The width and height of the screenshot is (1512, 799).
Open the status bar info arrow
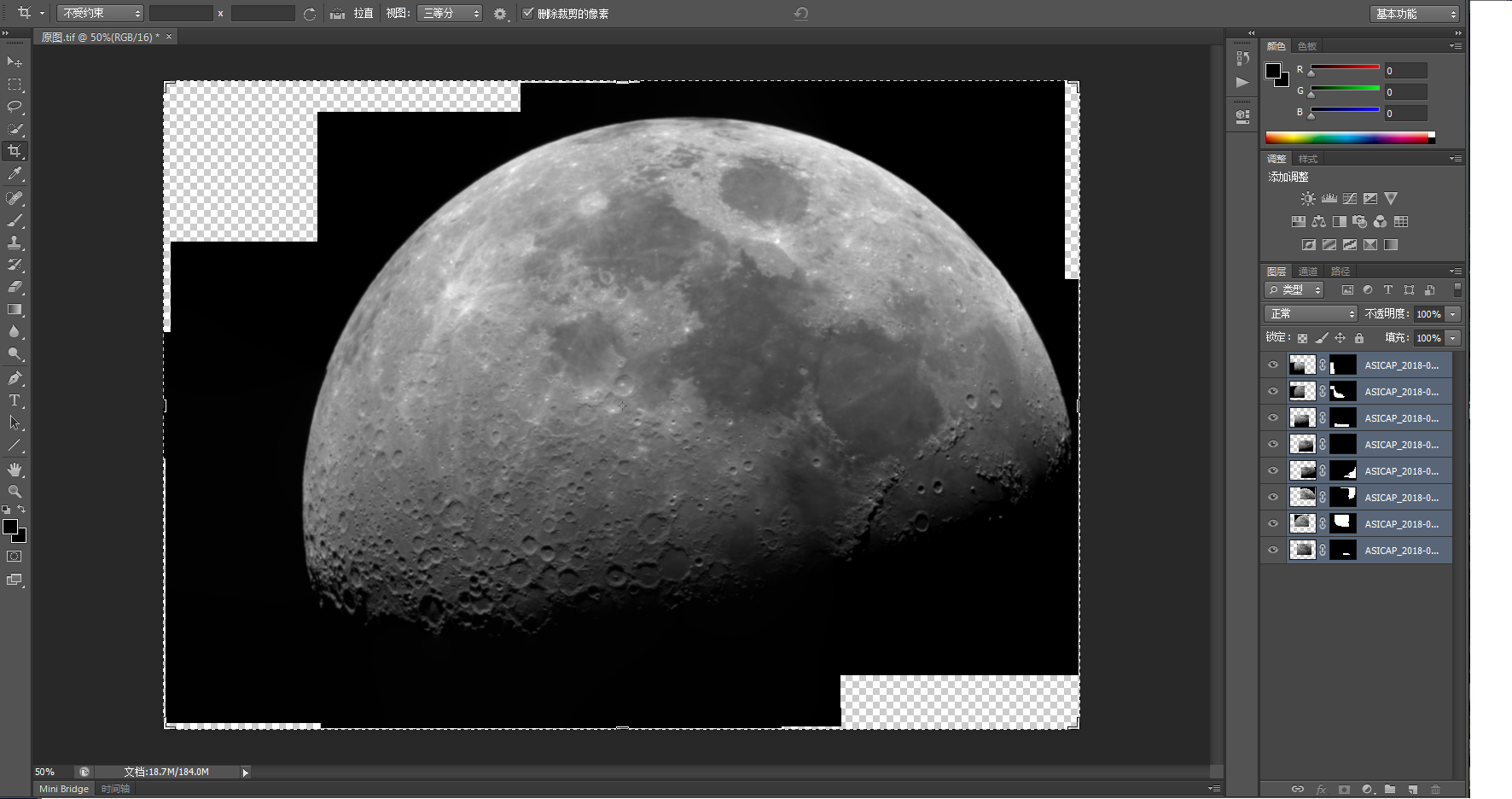pos(246,773)
